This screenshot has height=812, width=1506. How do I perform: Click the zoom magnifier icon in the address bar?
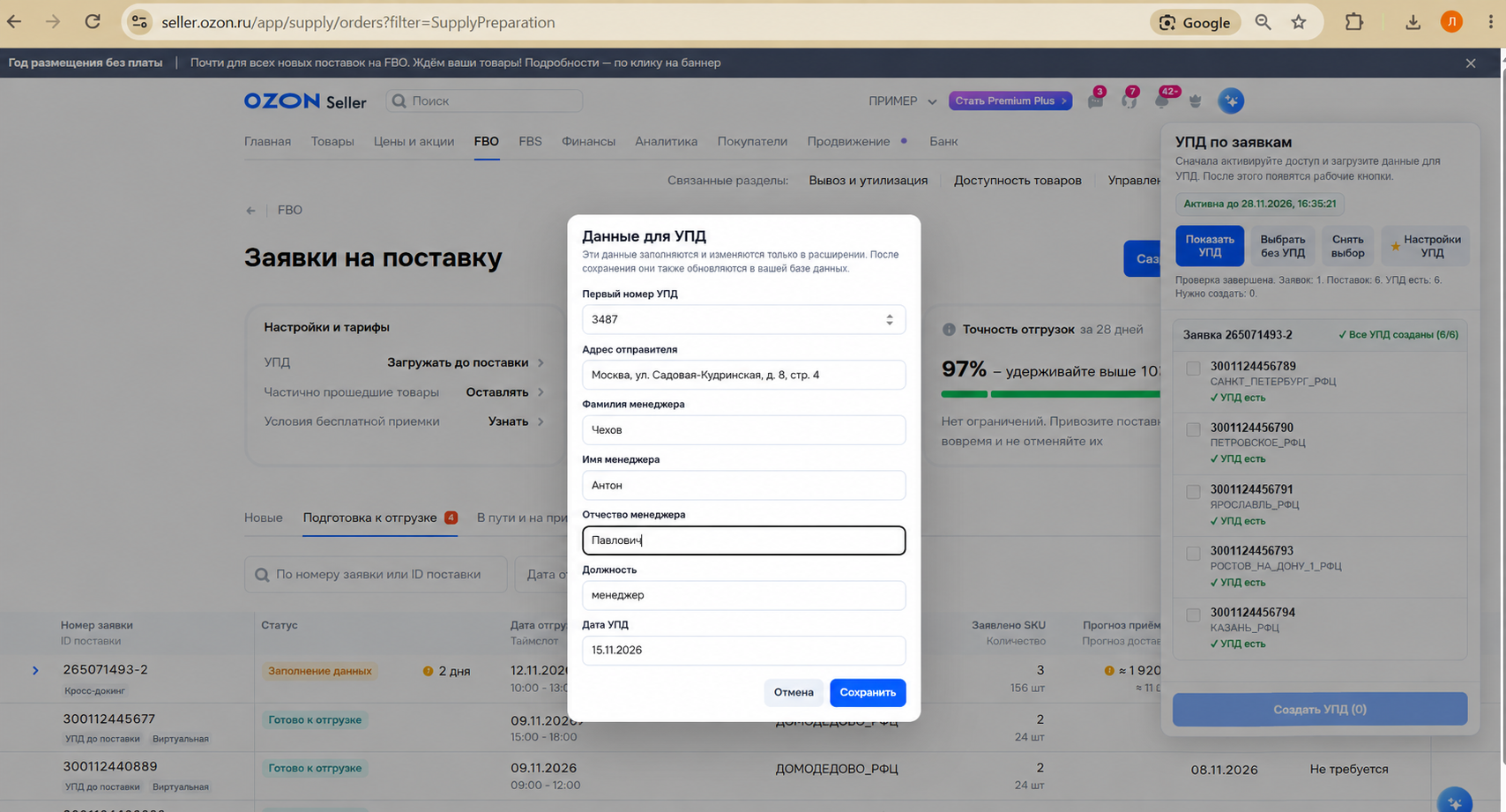[1263, 23]
